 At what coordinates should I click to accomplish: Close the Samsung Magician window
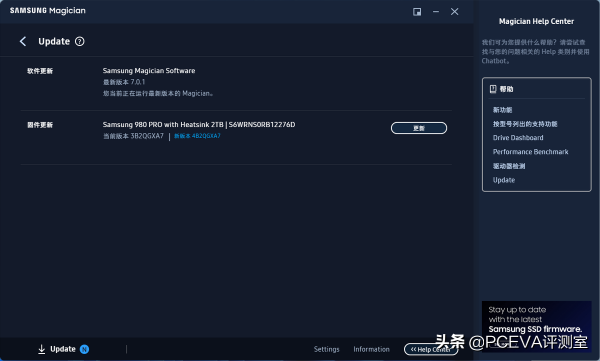455,12
